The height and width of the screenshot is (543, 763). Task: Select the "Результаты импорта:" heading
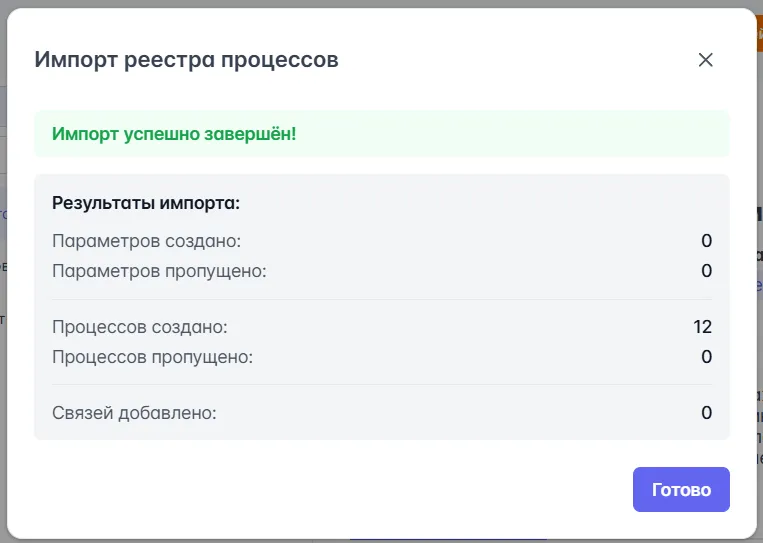coord(146,203)
